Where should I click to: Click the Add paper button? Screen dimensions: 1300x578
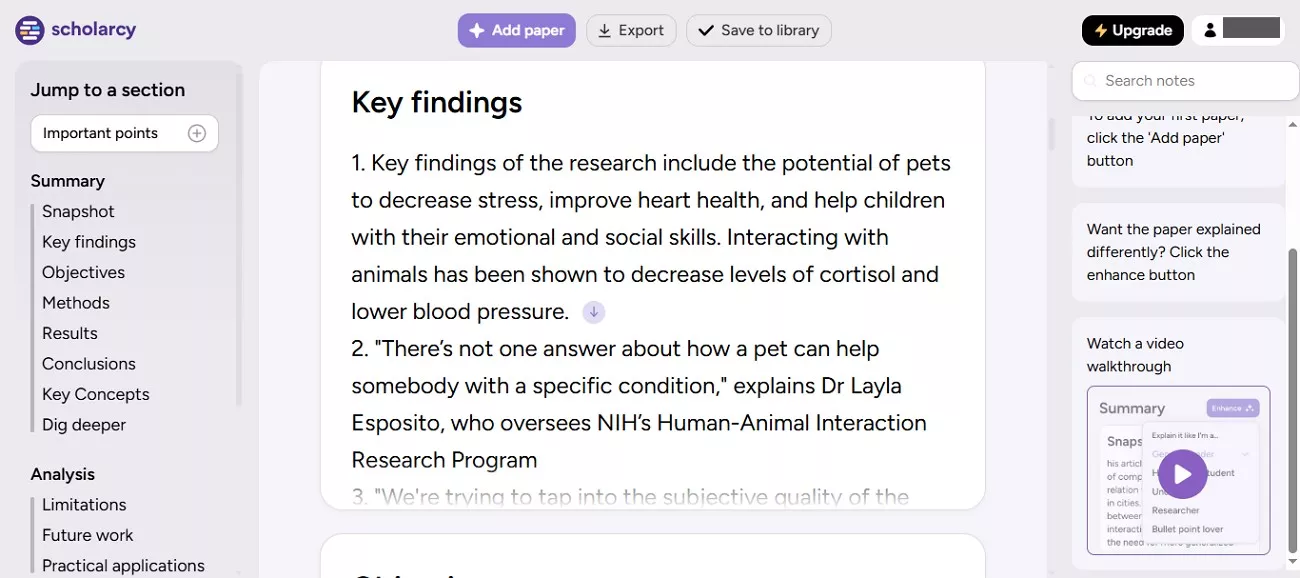tap(517, 30)
